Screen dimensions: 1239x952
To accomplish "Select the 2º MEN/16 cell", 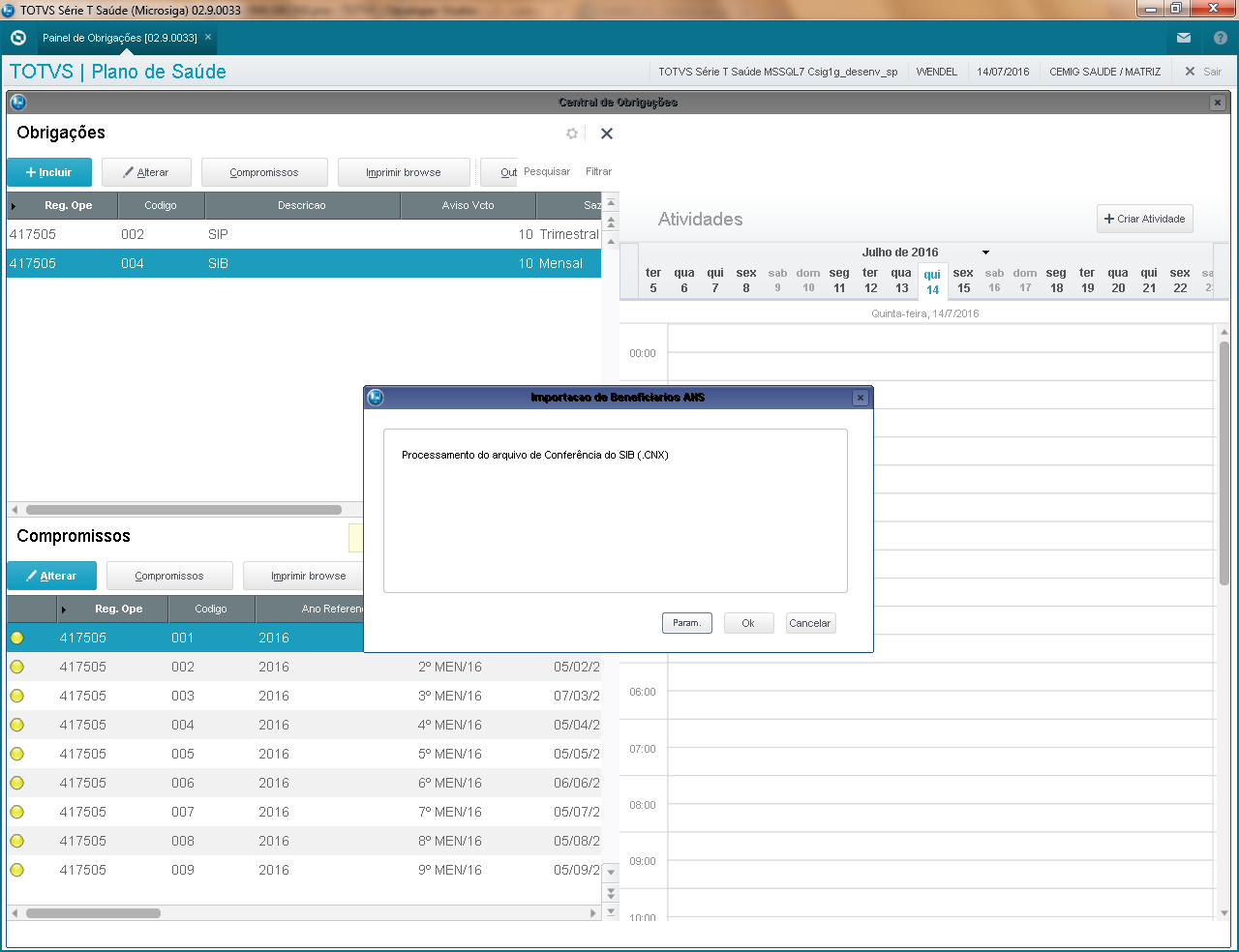I will 450,667.
